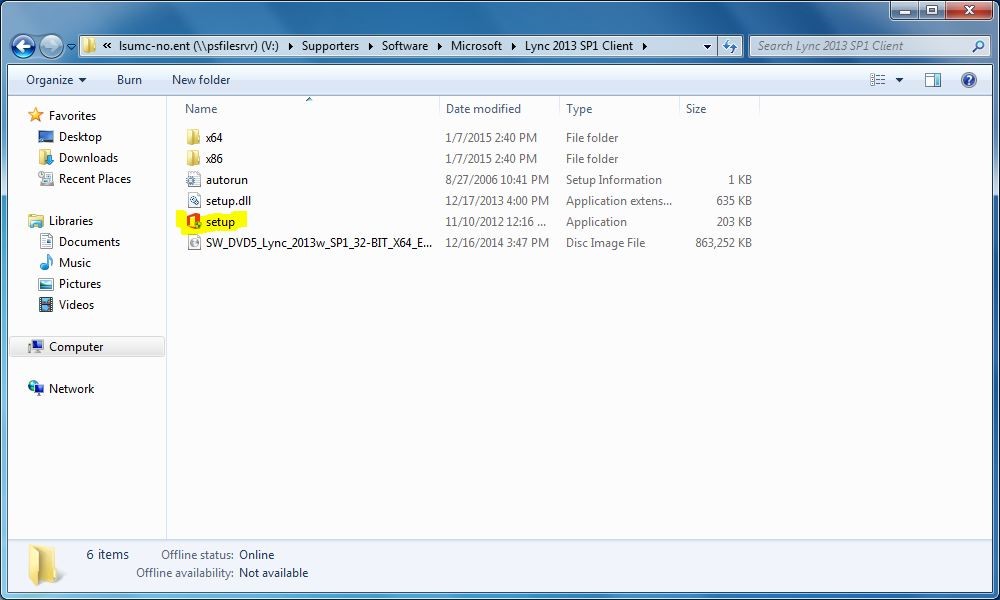Select the setup.dll file icon

point(194,200)
